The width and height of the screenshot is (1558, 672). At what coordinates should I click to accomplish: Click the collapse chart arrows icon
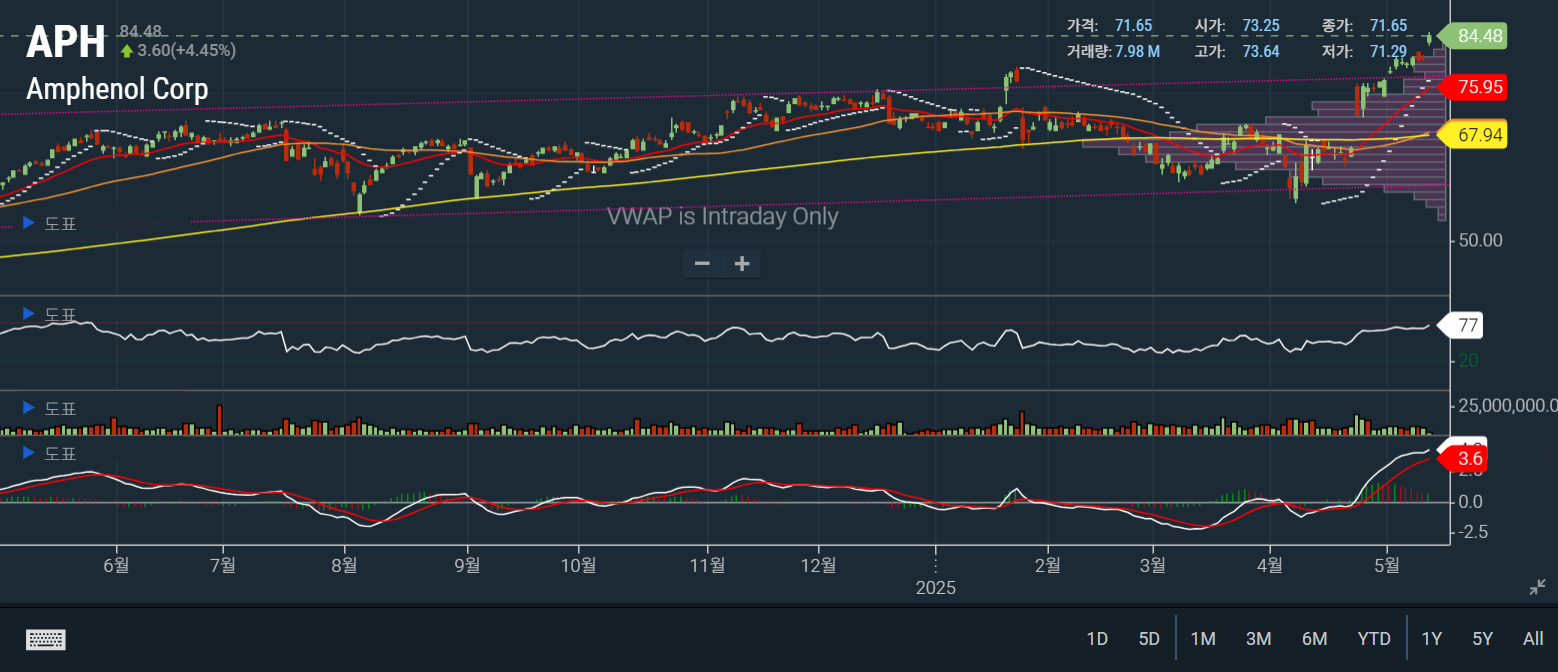[1538, 587]
